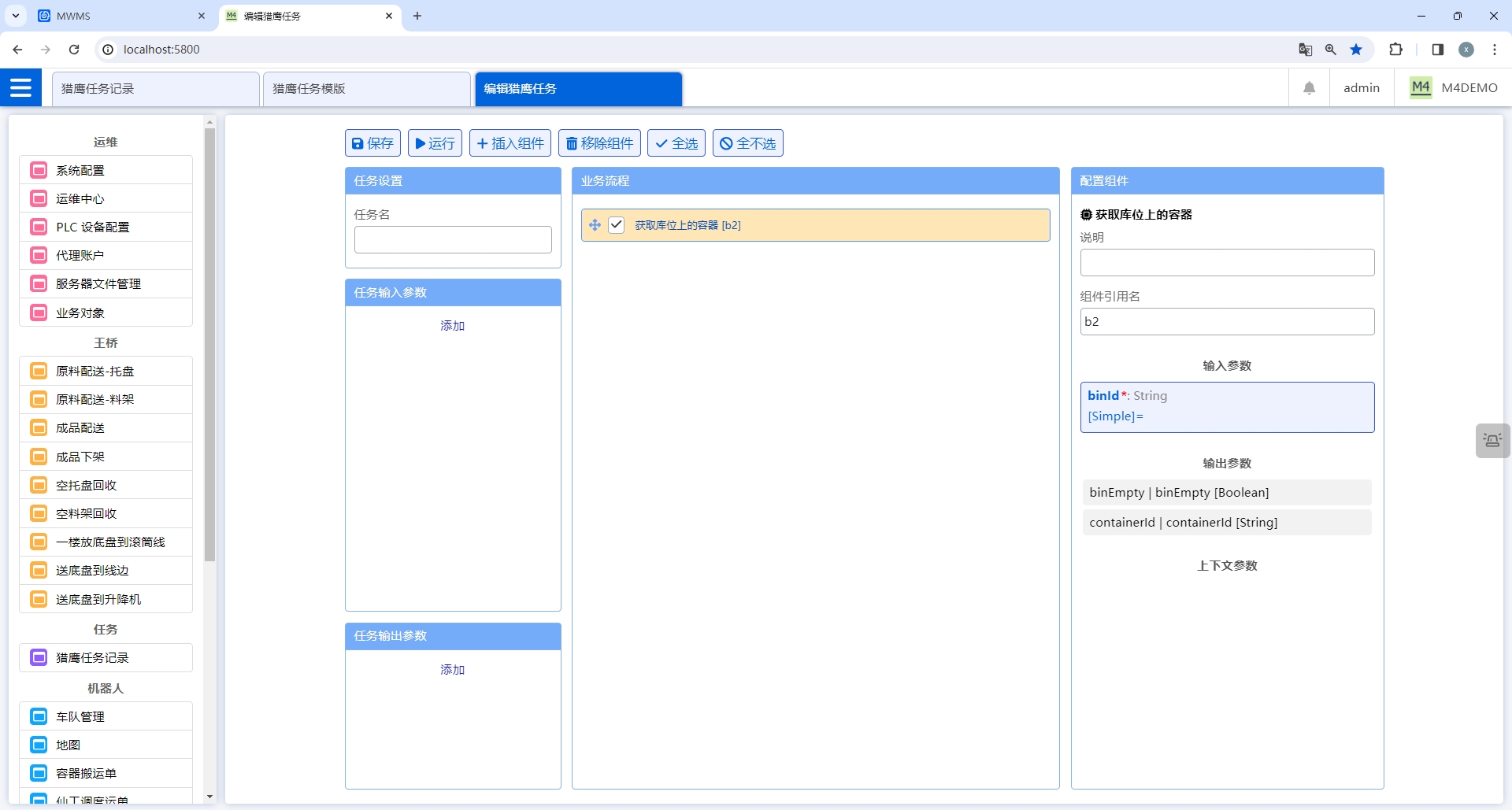This screenshot has height=810, width=1512.
Task: Bookmark page with star icon
Action: point(1356,50)
